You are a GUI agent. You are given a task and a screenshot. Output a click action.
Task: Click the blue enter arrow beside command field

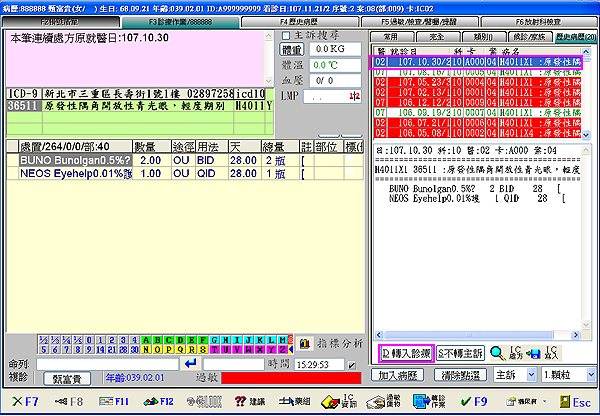(x=192, y=363)
